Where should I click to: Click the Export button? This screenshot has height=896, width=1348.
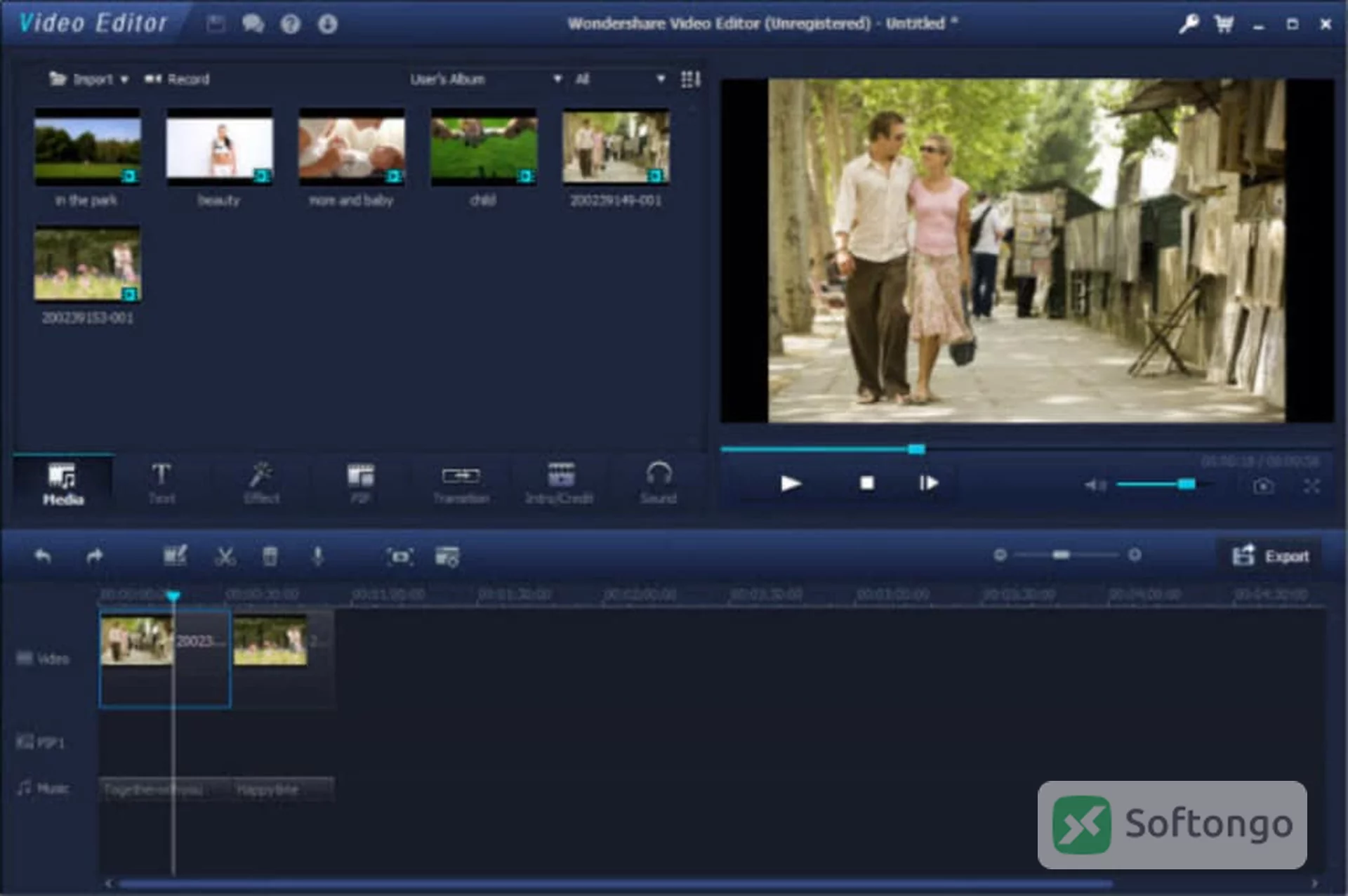(x=1270, y=556)
